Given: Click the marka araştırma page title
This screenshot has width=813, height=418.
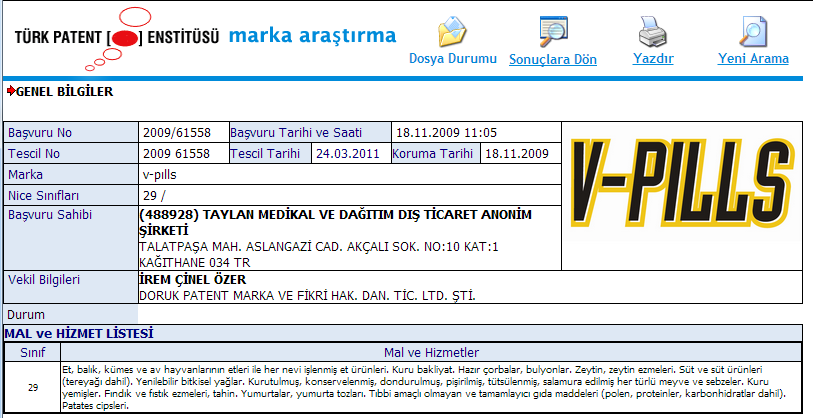Looking at the screenshot, I should point(312,37).
